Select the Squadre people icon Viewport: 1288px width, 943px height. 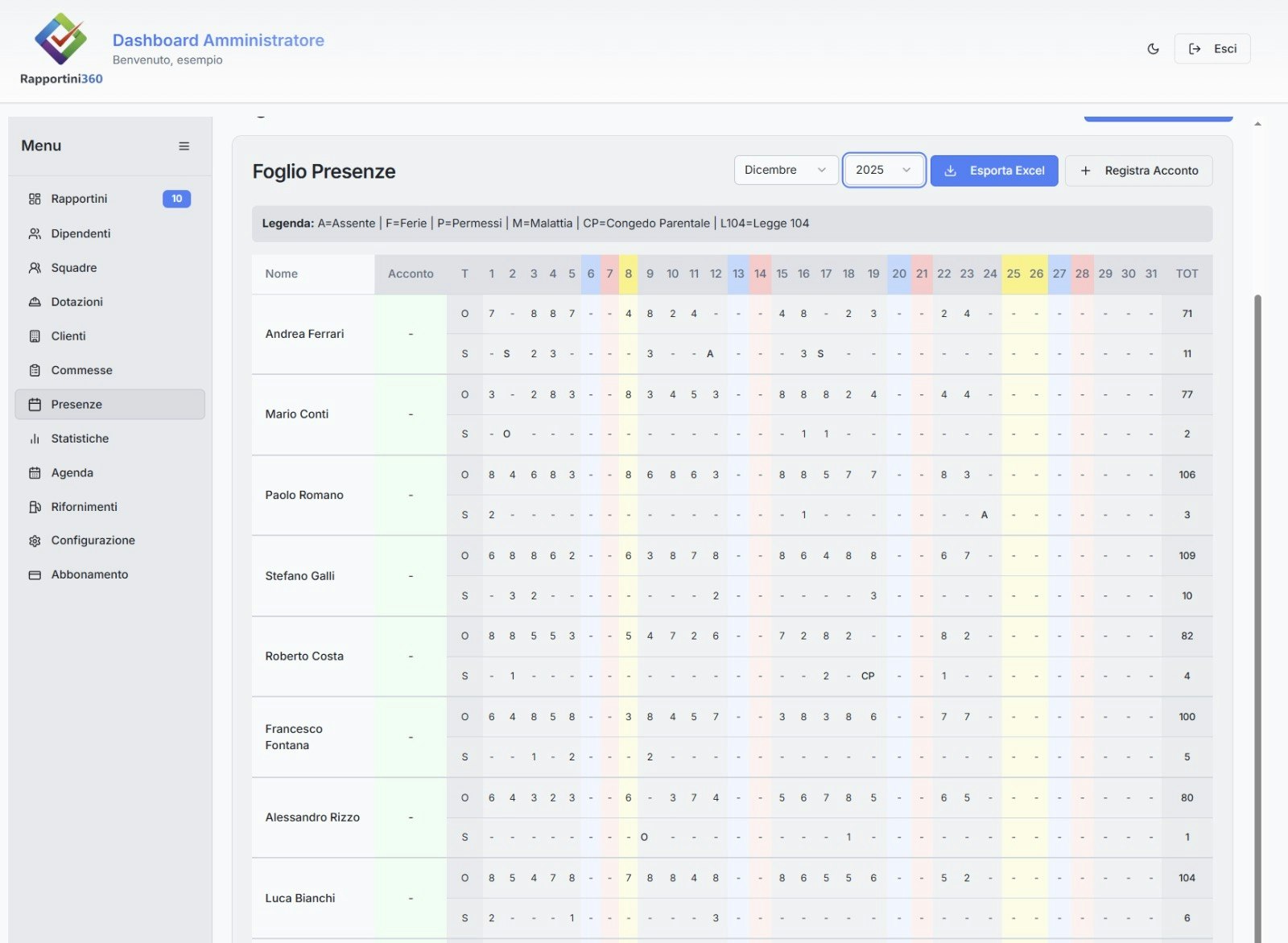coord(35,267)
